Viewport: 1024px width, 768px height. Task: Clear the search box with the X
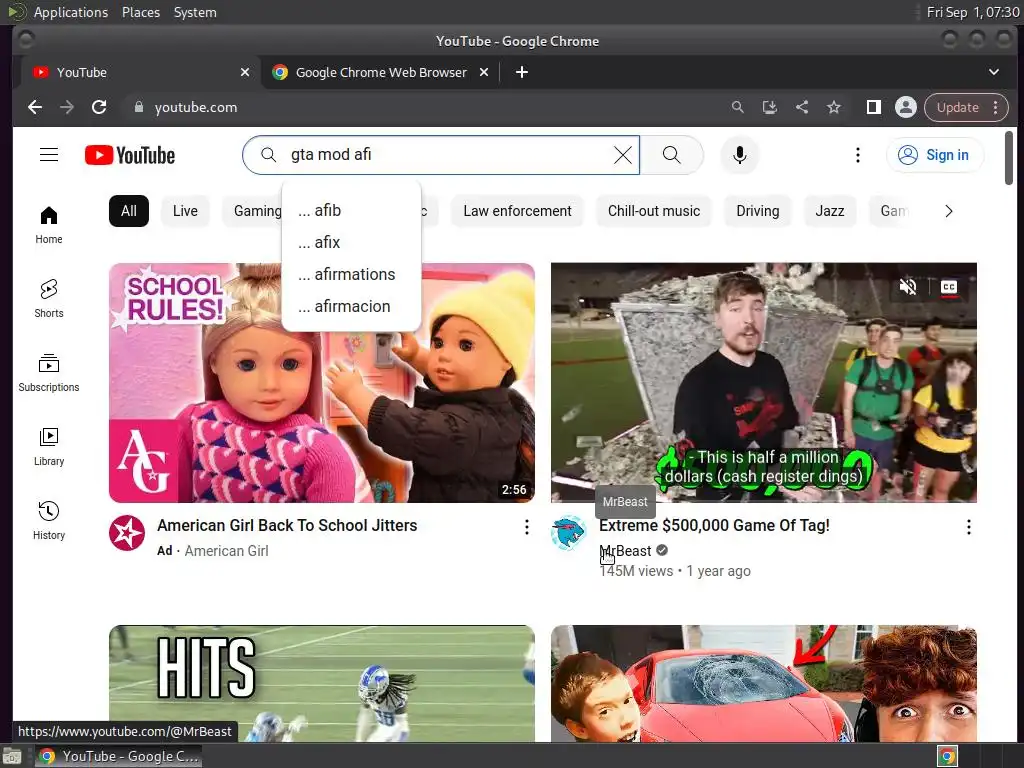click(623, 155)
